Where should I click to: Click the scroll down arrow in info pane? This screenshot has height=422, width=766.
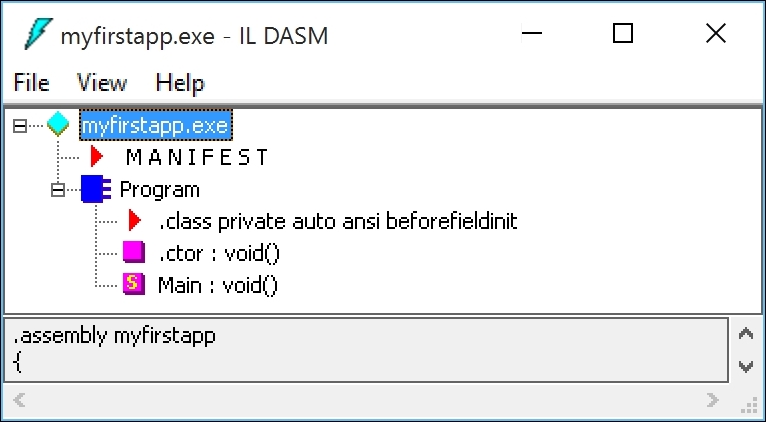[x=745, y=366]
